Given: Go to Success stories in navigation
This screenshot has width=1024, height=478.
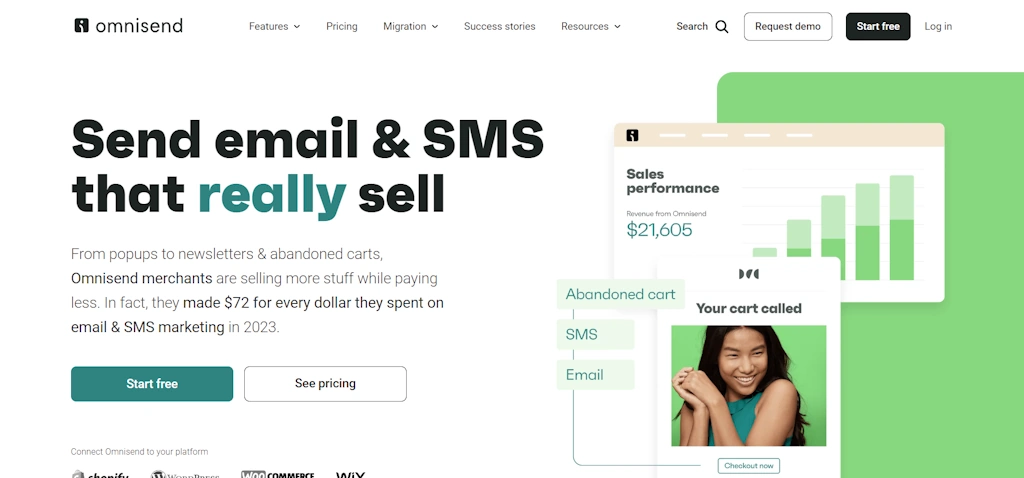Looking at the screenshot, I should tap(500, 26).
